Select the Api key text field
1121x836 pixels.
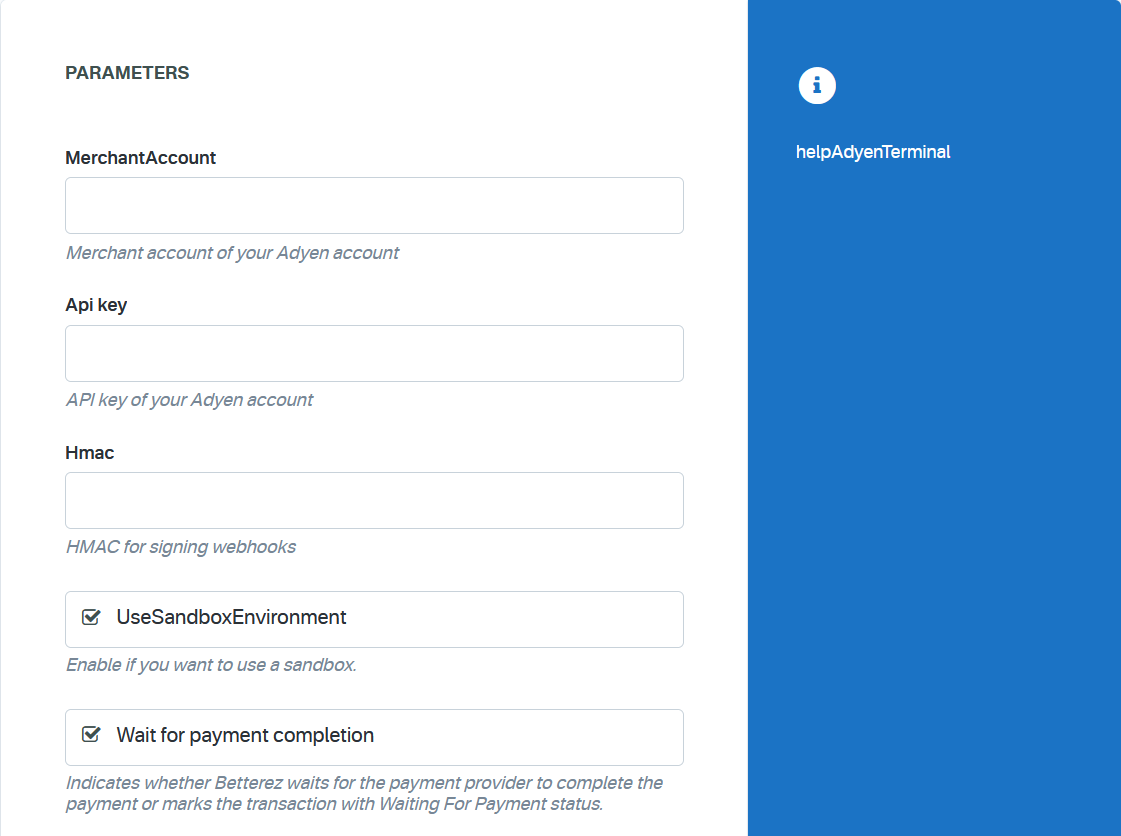coord(374,352)
